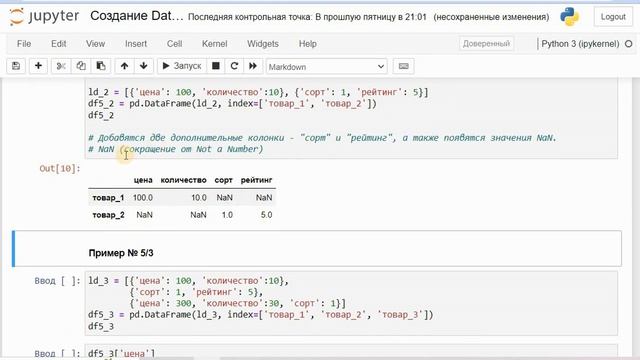
Task: Open the Insert menu
Action: tap(136, 44)
